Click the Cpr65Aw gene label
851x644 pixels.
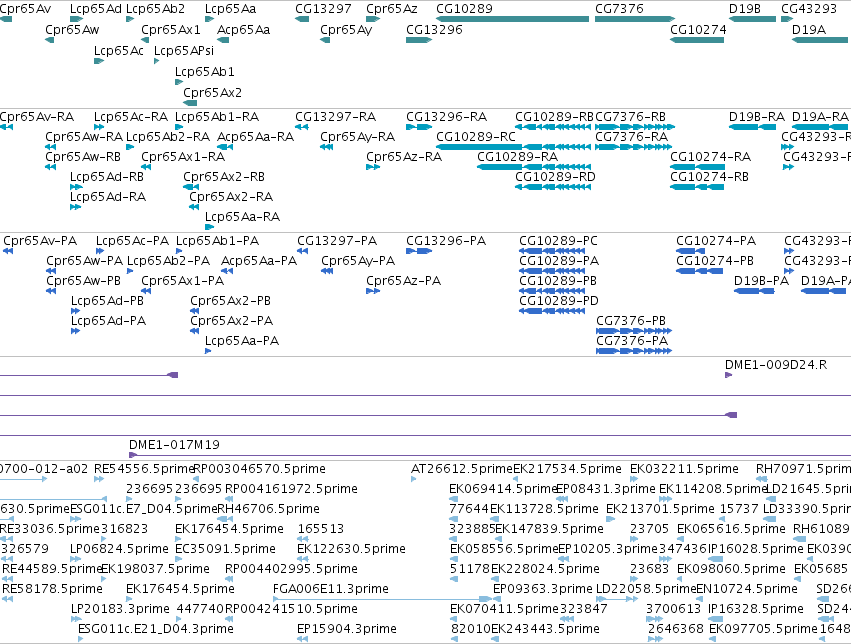pos(72,29)
